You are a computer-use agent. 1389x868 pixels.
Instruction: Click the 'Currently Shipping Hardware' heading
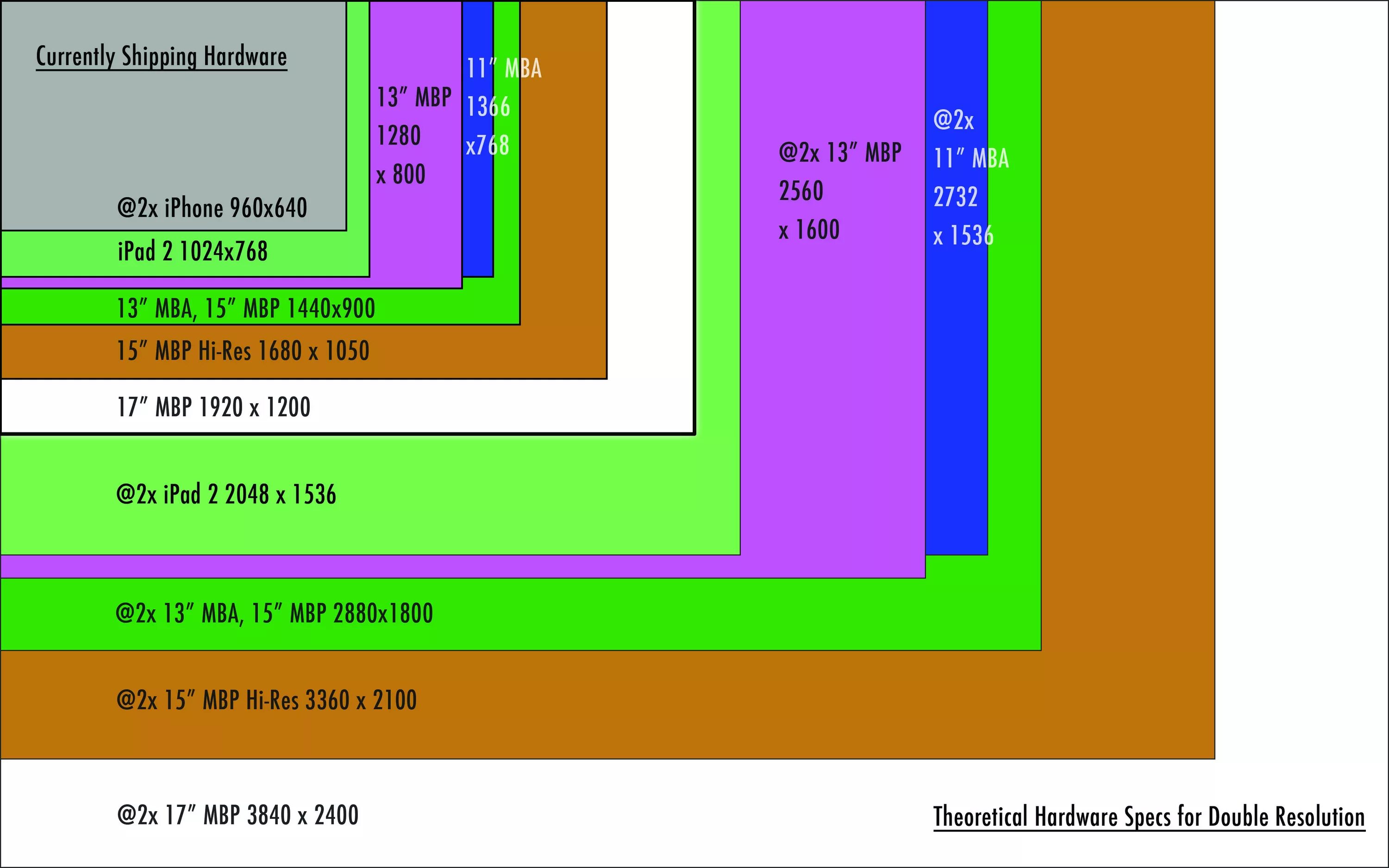pyautogui.click(x=161, y=56)
